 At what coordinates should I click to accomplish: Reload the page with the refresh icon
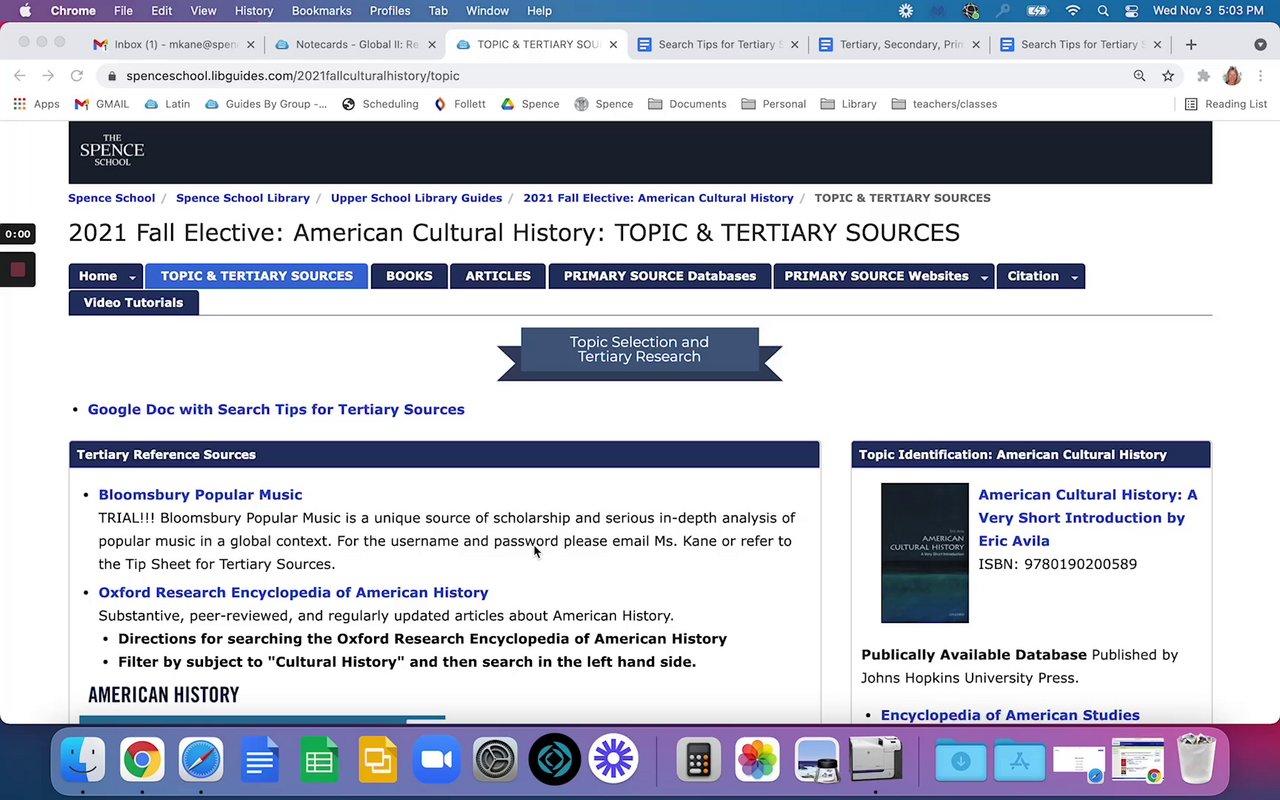pos(76,76)
